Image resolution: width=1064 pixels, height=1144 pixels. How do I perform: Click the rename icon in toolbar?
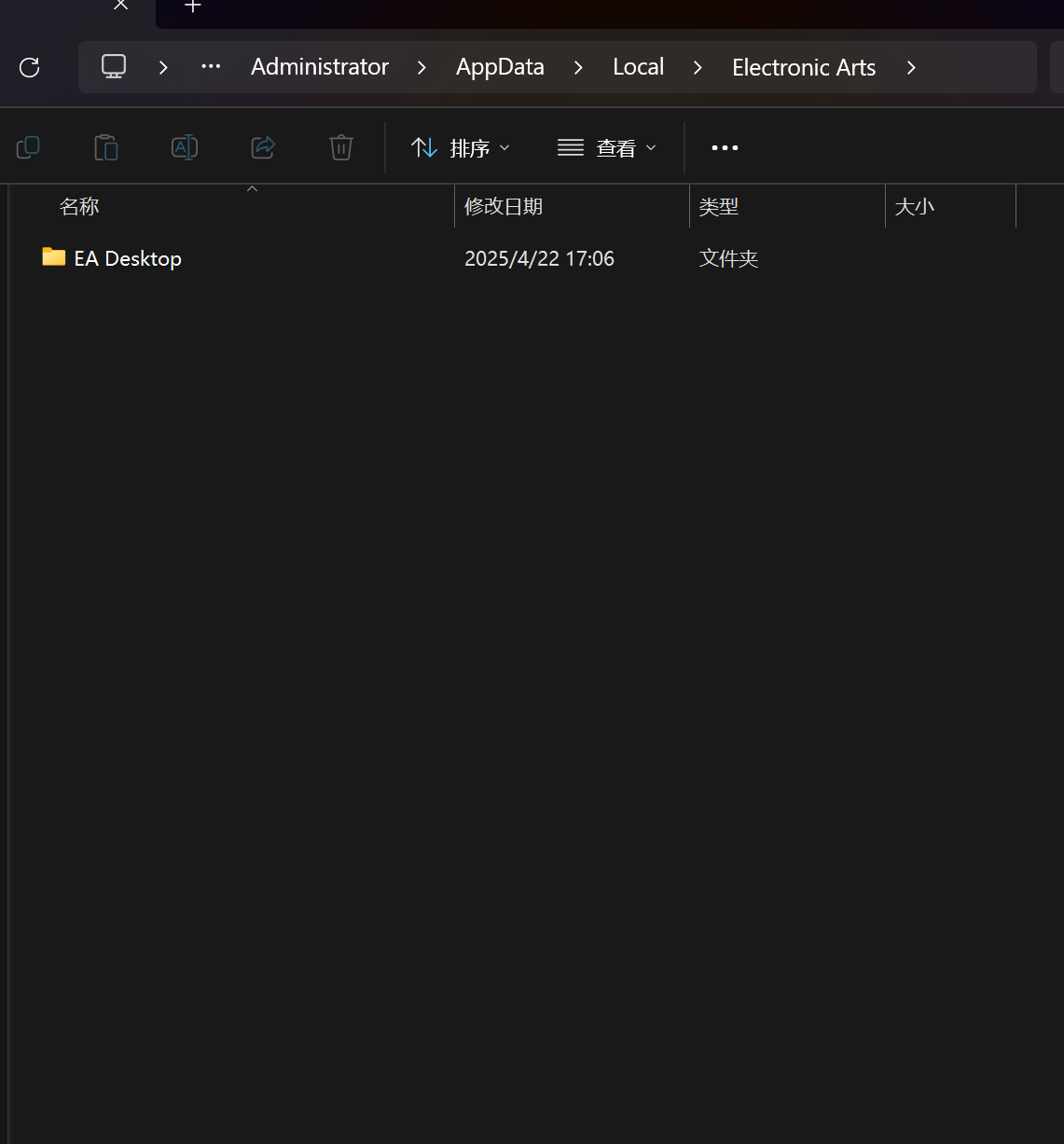coord(185,147)
